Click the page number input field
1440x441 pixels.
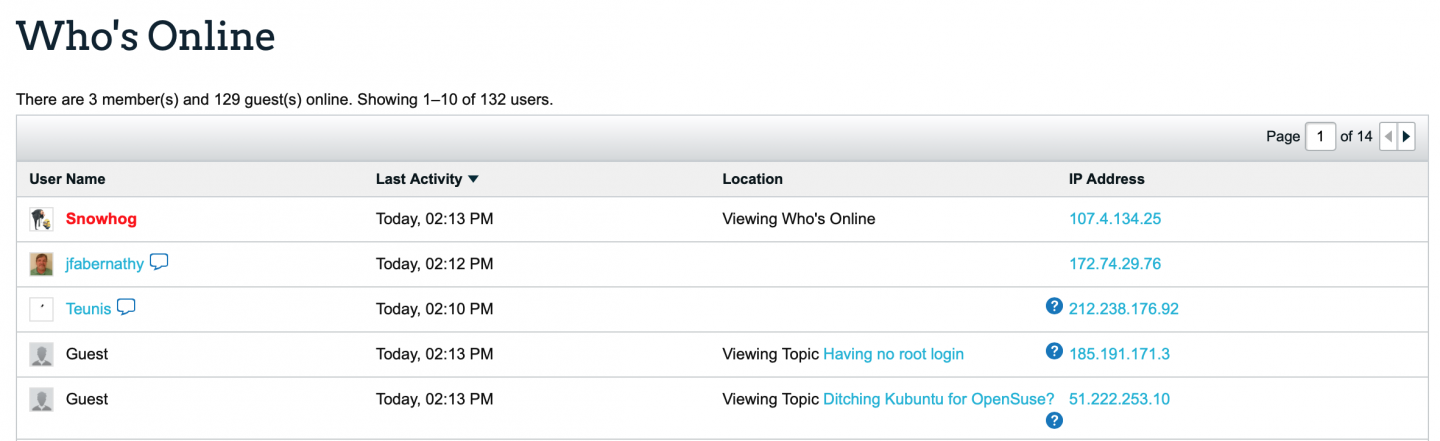(1320, 137)
